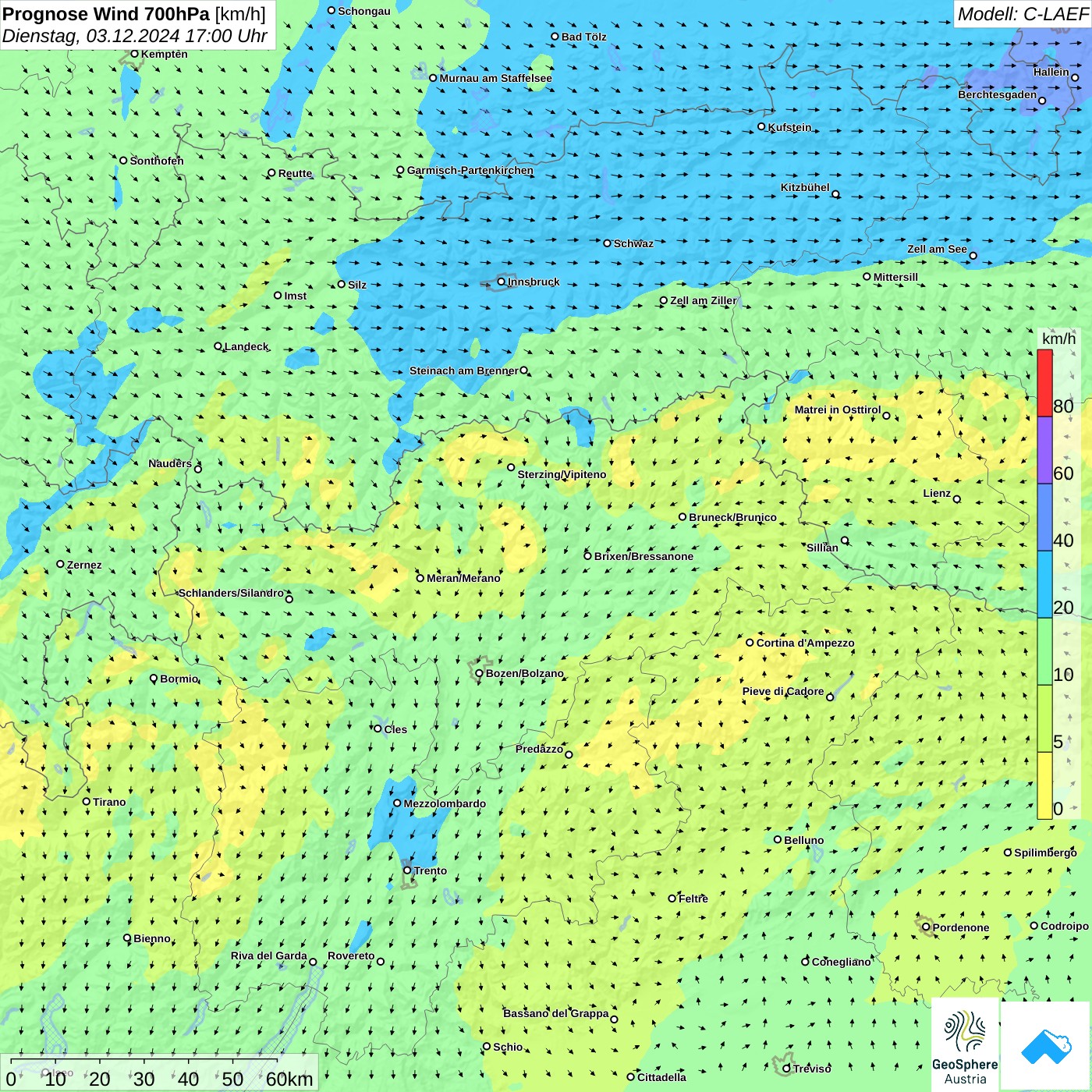The width and height of the screenshot is (1092, 1092).
Task: Click the Sterzing/Vipiteno label
Action: 562,474
